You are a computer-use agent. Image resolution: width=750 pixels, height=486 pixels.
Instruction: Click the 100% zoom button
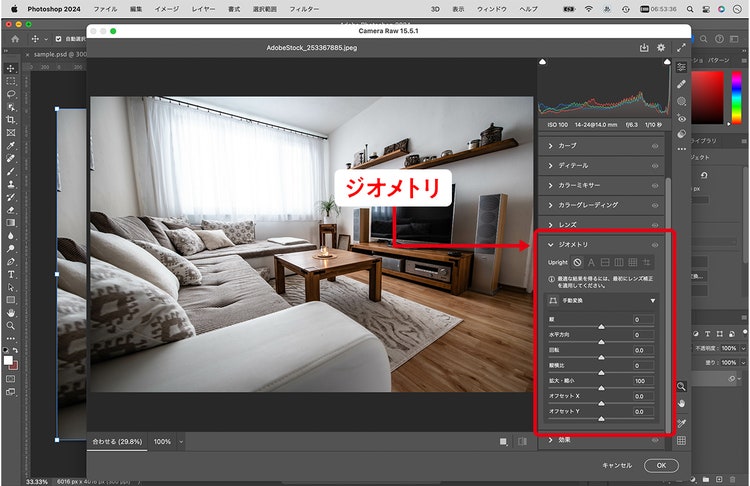162,442
